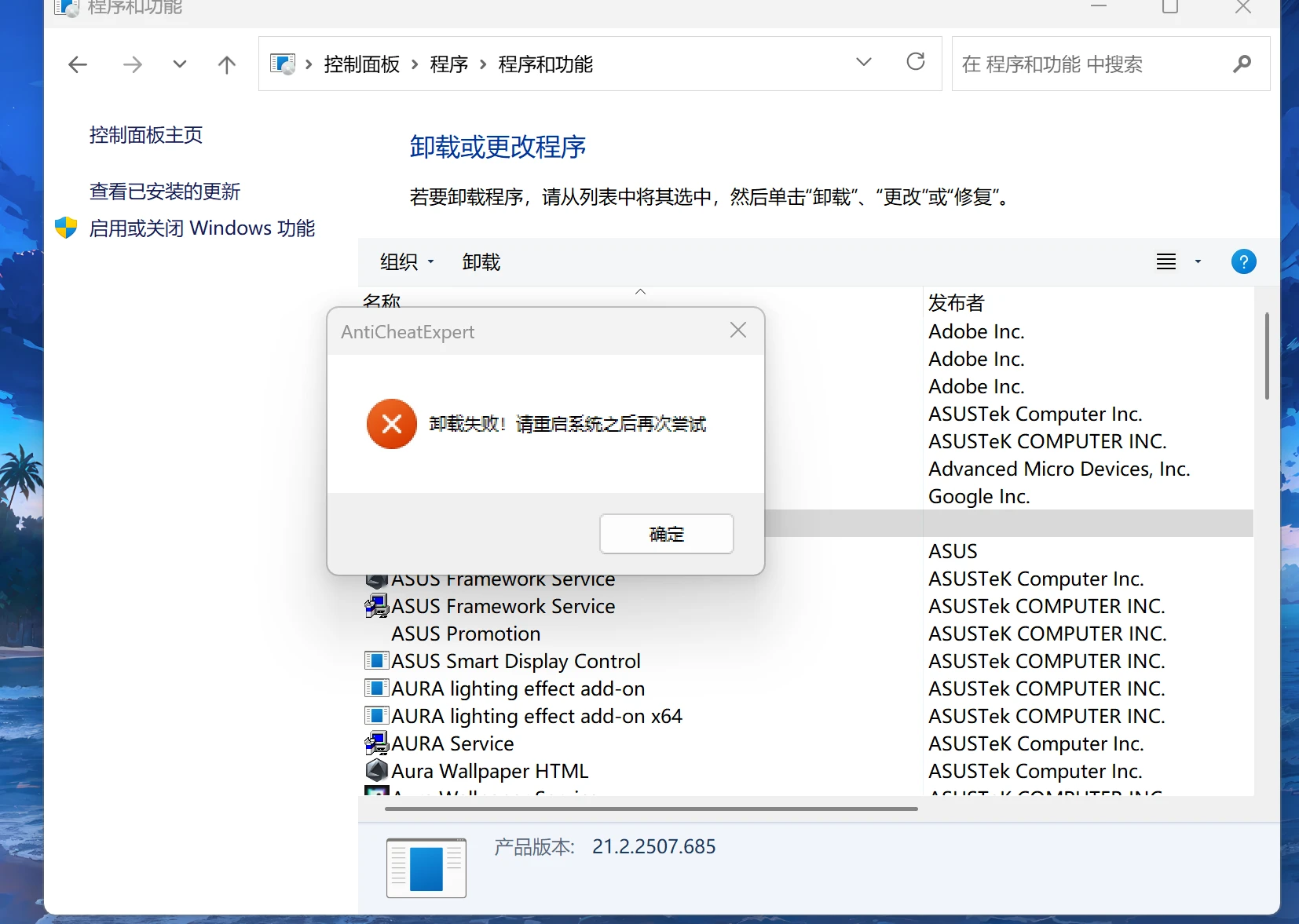Open the address bar history dropdown
Viewport: 1299px width, 924px height.
(x=864, y=62)
